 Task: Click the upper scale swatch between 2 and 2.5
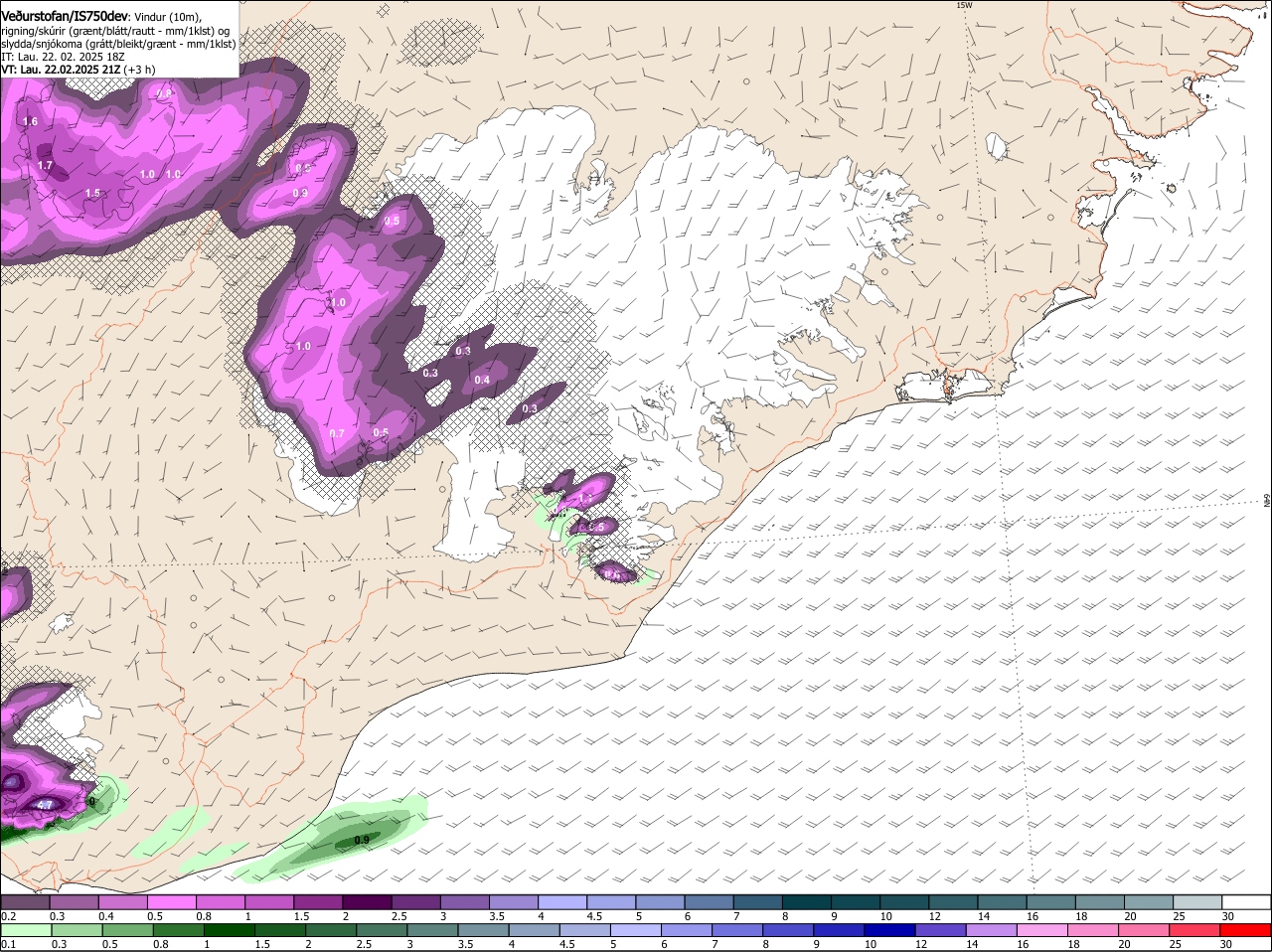point(366,901)
